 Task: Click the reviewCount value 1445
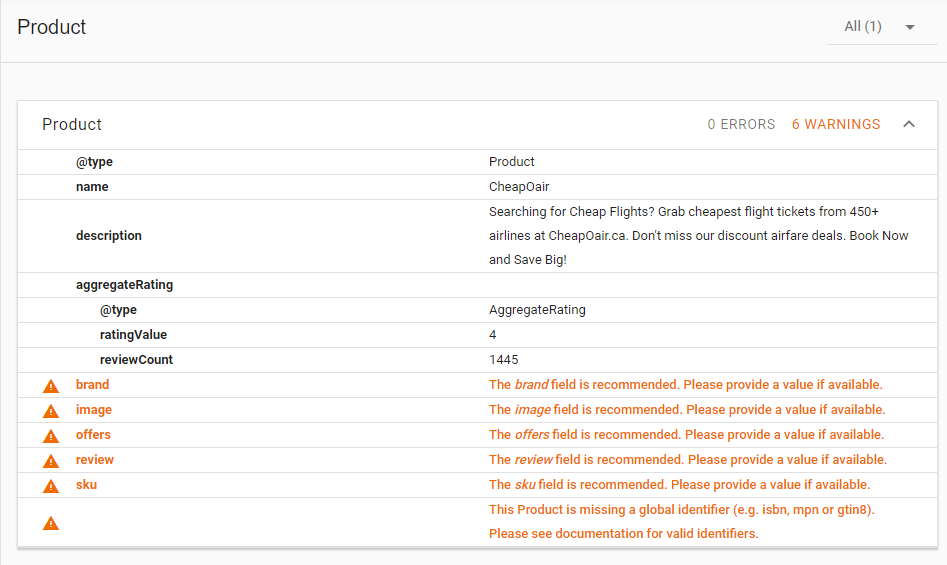point(504,360)
